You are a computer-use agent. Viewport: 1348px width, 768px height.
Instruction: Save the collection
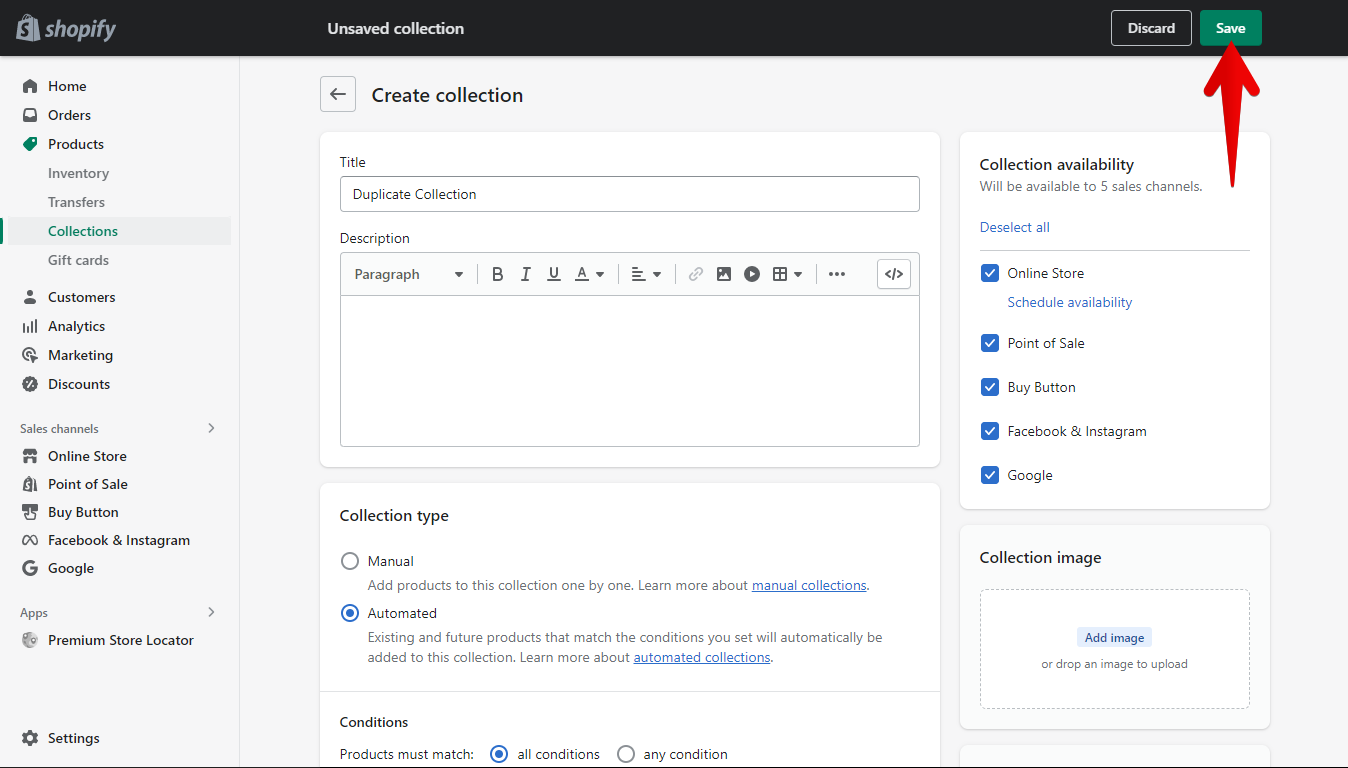1230,28
